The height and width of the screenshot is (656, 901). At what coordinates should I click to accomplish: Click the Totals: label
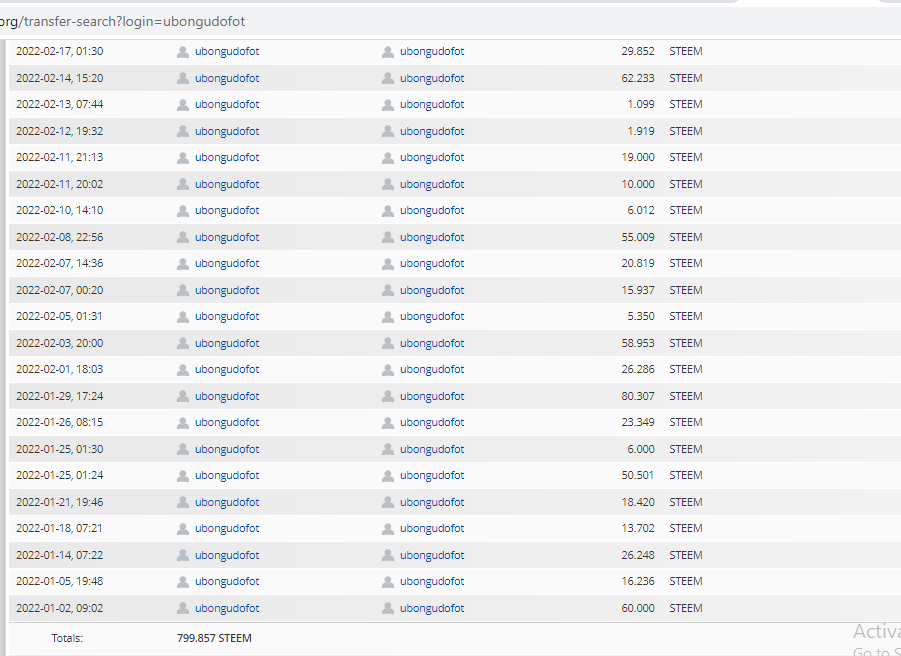(67, 638)
